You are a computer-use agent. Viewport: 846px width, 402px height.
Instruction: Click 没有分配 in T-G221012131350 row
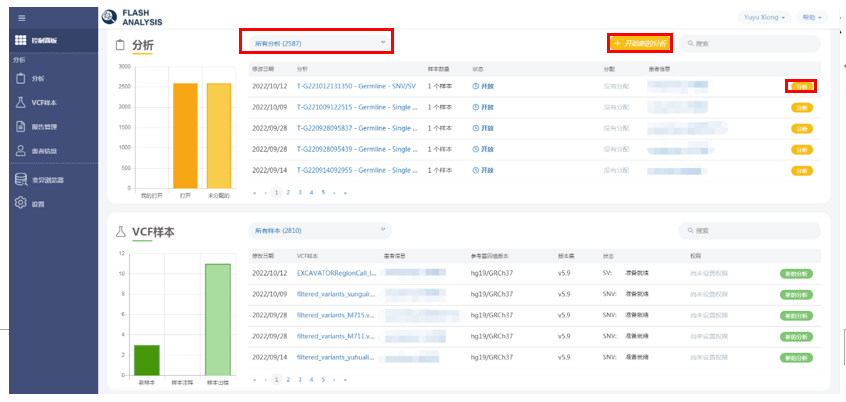(616, 86)
